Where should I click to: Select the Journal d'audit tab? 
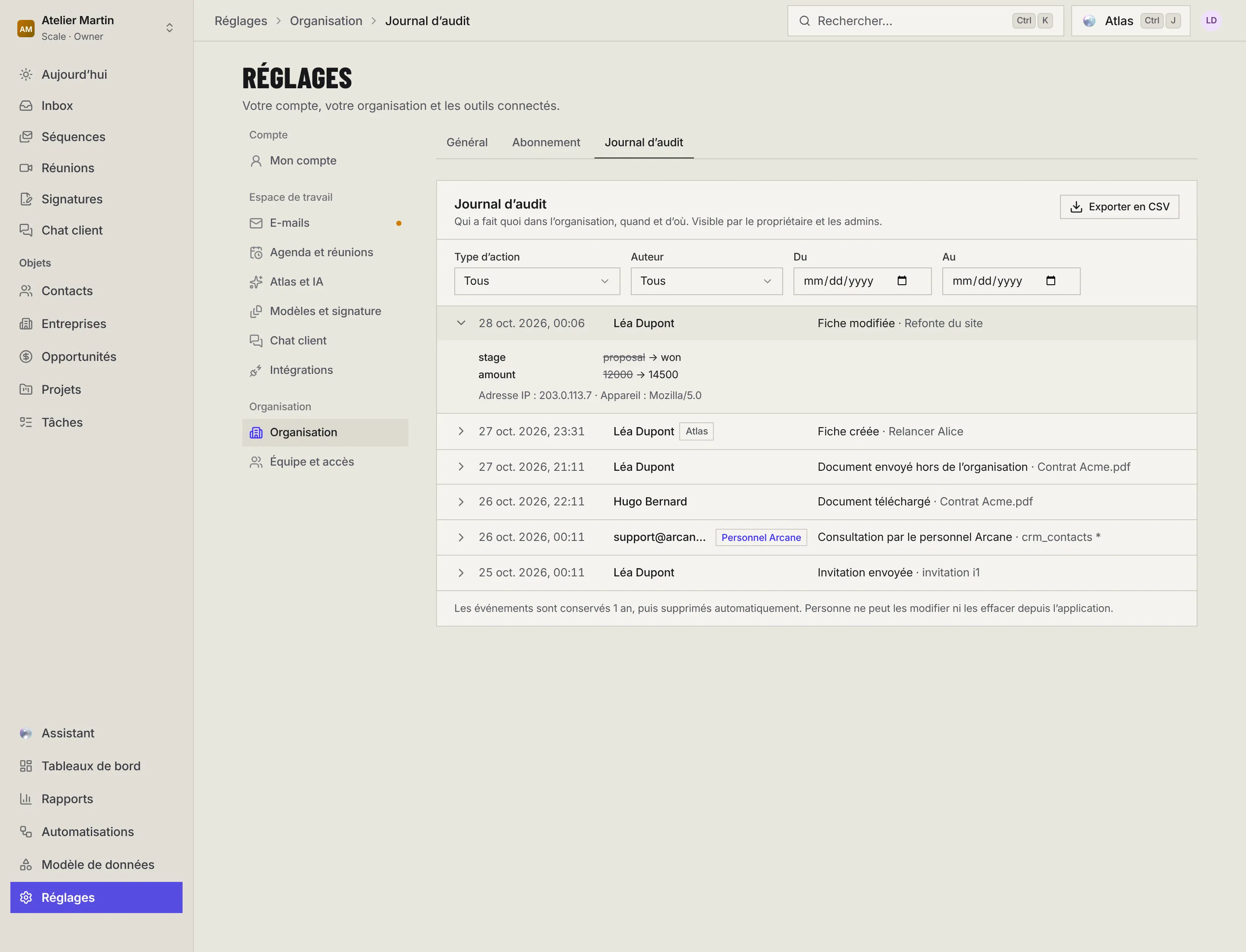(x=644, y=142)
